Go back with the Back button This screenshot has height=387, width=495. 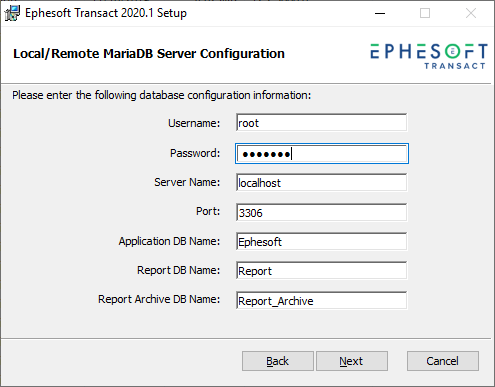(278, 361)
